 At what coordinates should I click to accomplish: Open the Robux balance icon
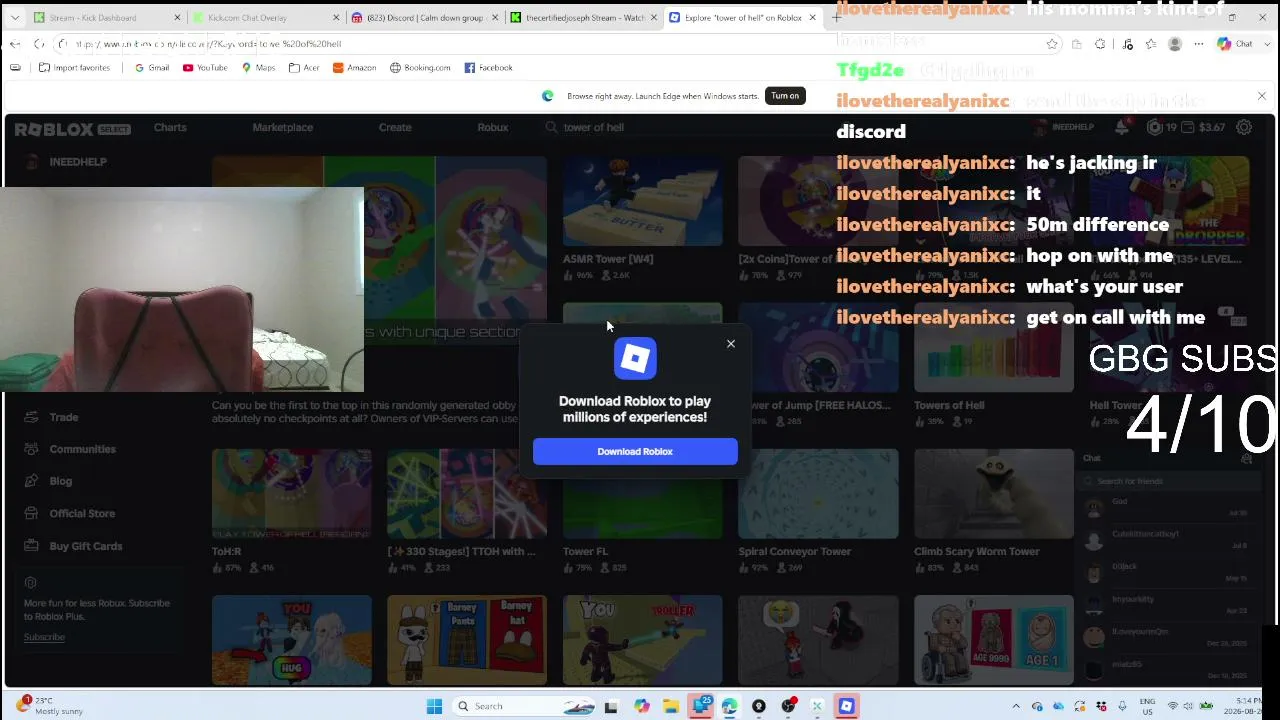click(1154, 127)
